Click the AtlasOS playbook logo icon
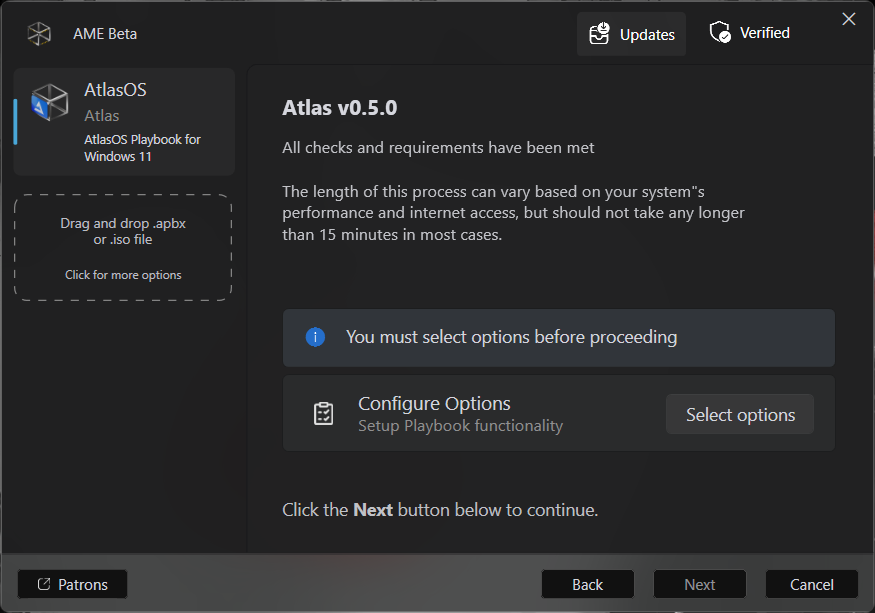 click(50, 103)
